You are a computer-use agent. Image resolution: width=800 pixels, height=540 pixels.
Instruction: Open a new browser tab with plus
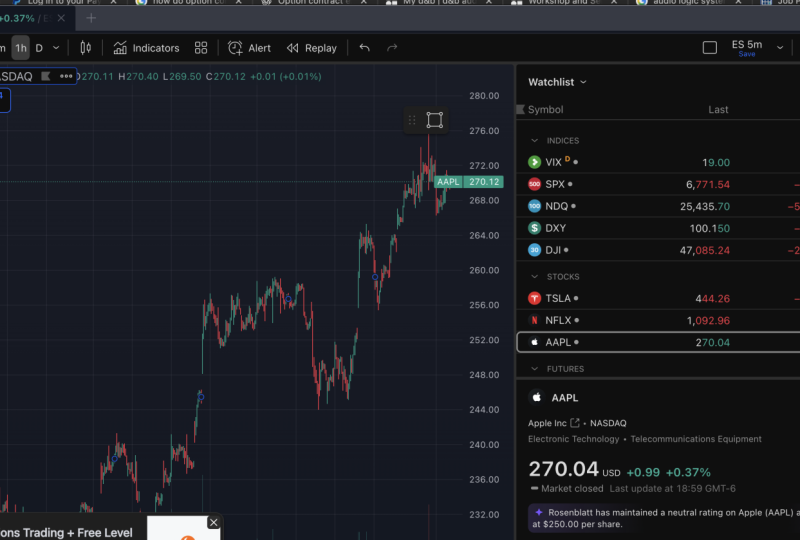(x=91, y=18)
